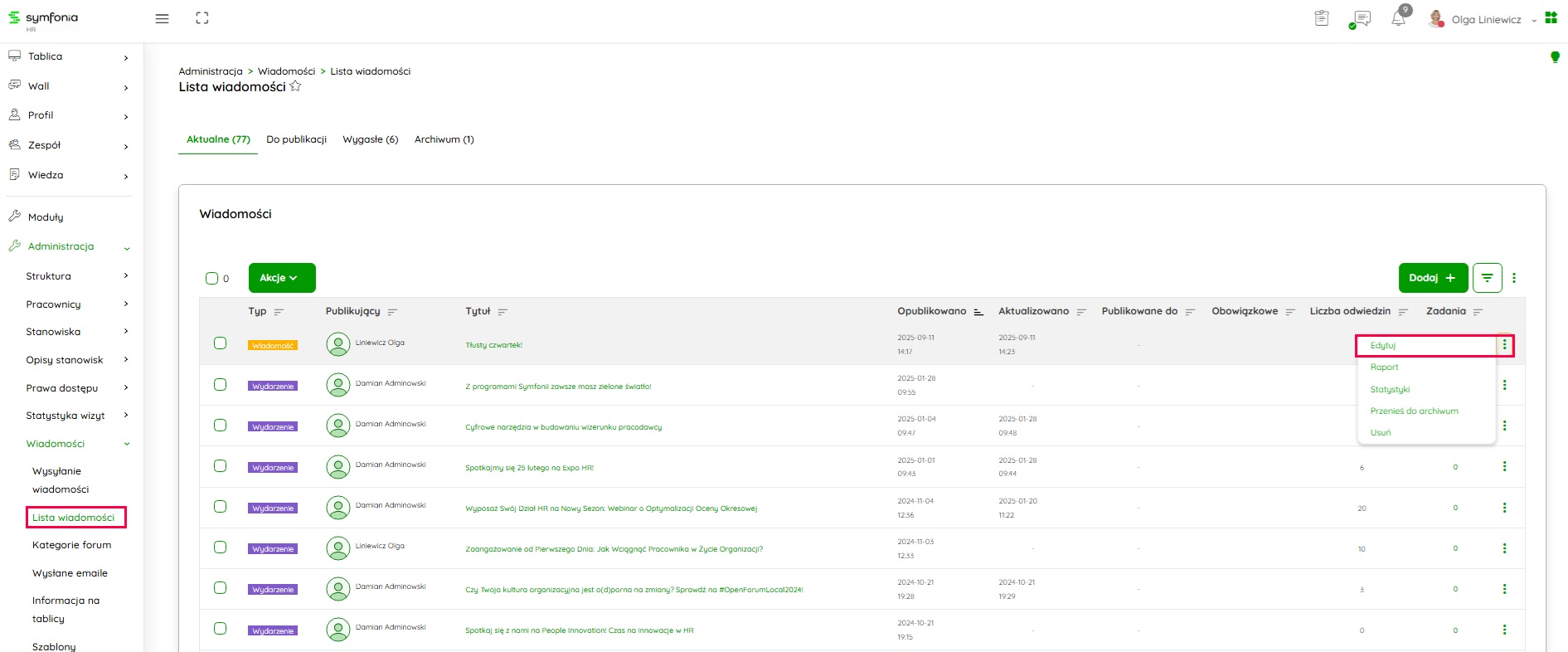Screen dimensions: 1568x652
Task: Select checkbox for Expo HR message row
Action: [x=220, y=465]
